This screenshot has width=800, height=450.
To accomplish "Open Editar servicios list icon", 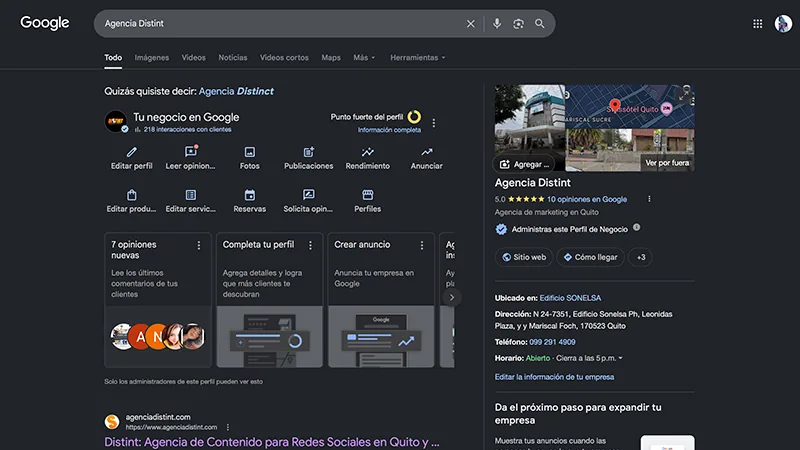I will coord(191,195).
